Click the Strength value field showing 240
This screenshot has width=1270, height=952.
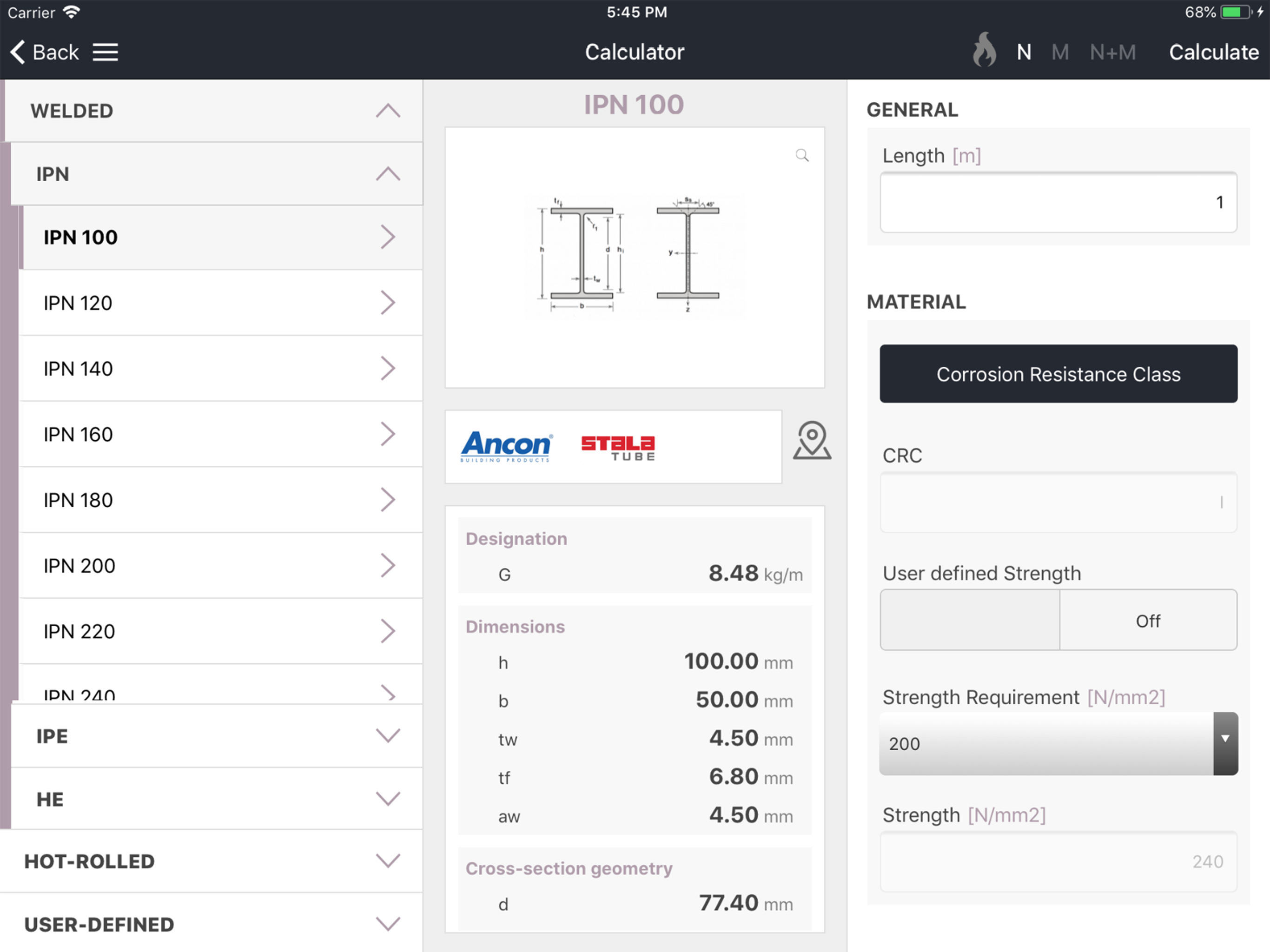point(1058,861)
